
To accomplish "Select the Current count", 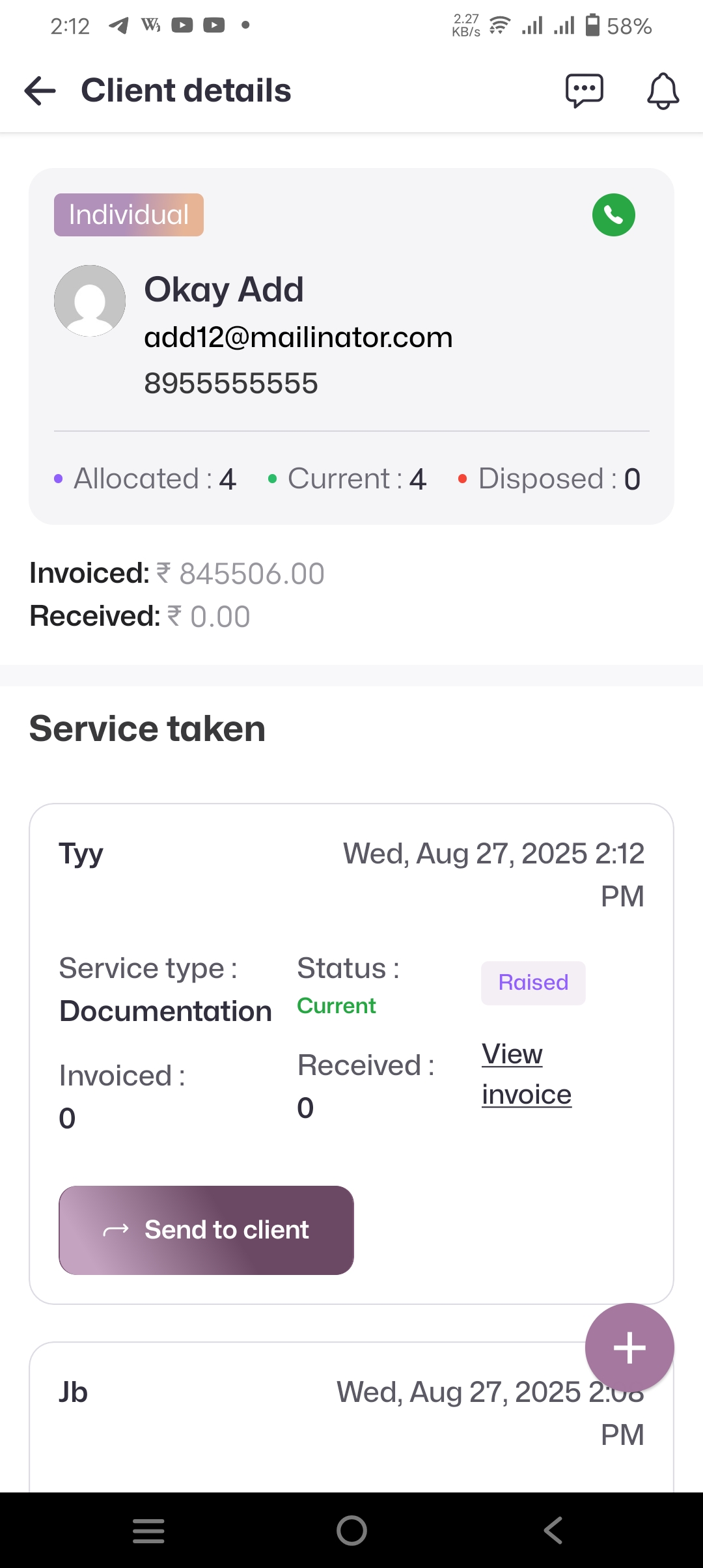I will [348, 479].
